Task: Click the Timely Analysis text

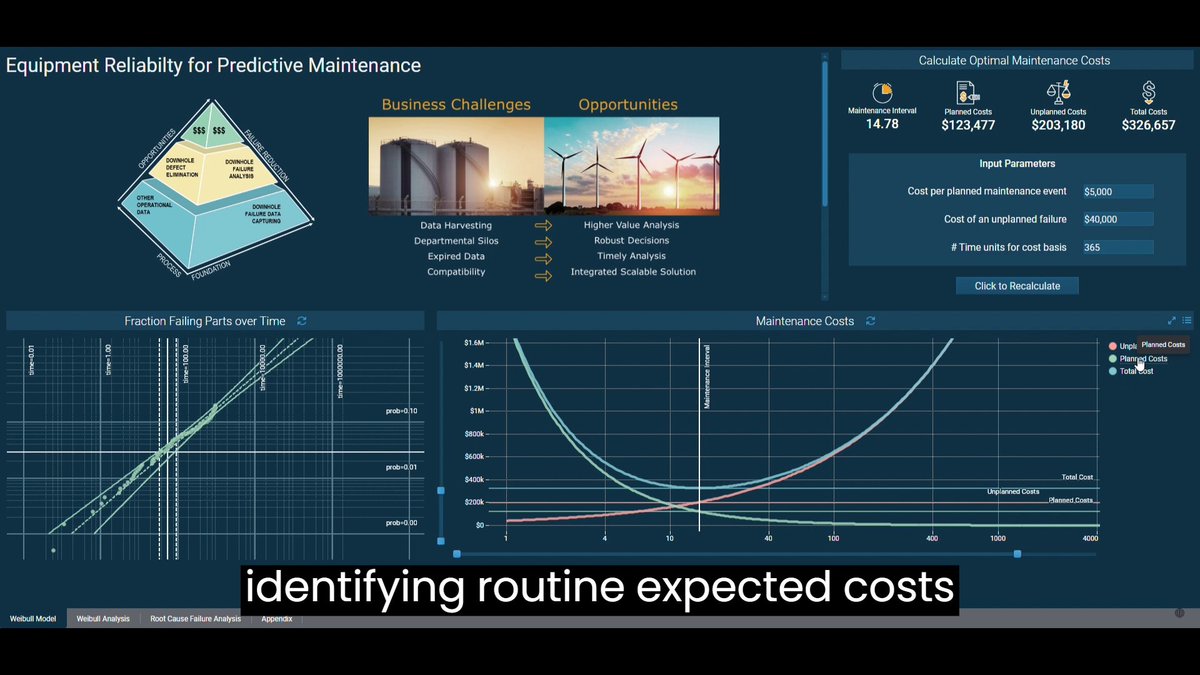Action: coord(631,257)
